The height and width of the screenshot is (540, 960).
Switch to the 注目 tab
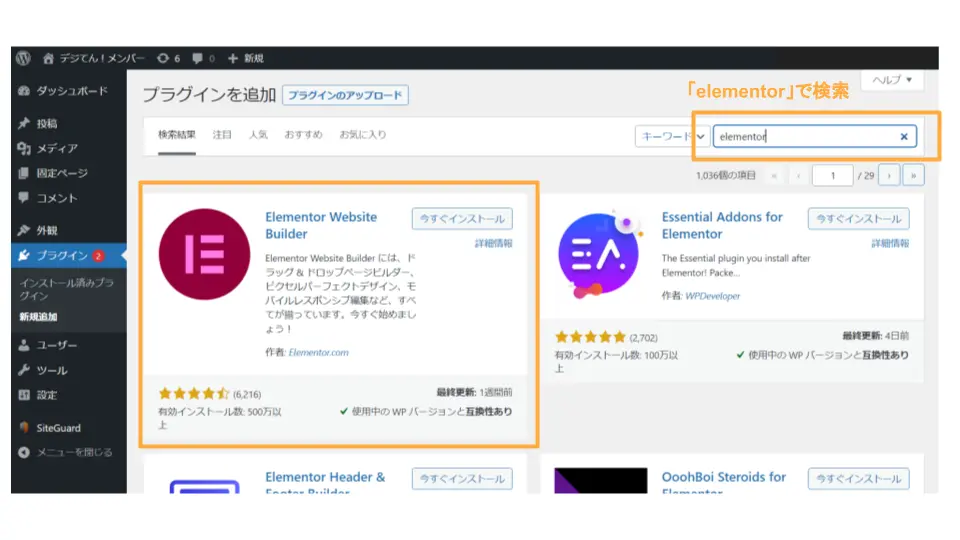click(x=222, y=135)
